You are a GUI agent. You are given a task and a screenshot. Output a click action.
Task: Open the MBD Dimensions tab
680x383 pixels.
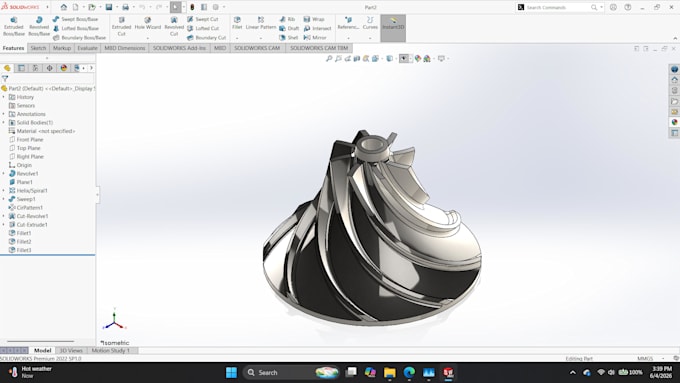(124, 48)
